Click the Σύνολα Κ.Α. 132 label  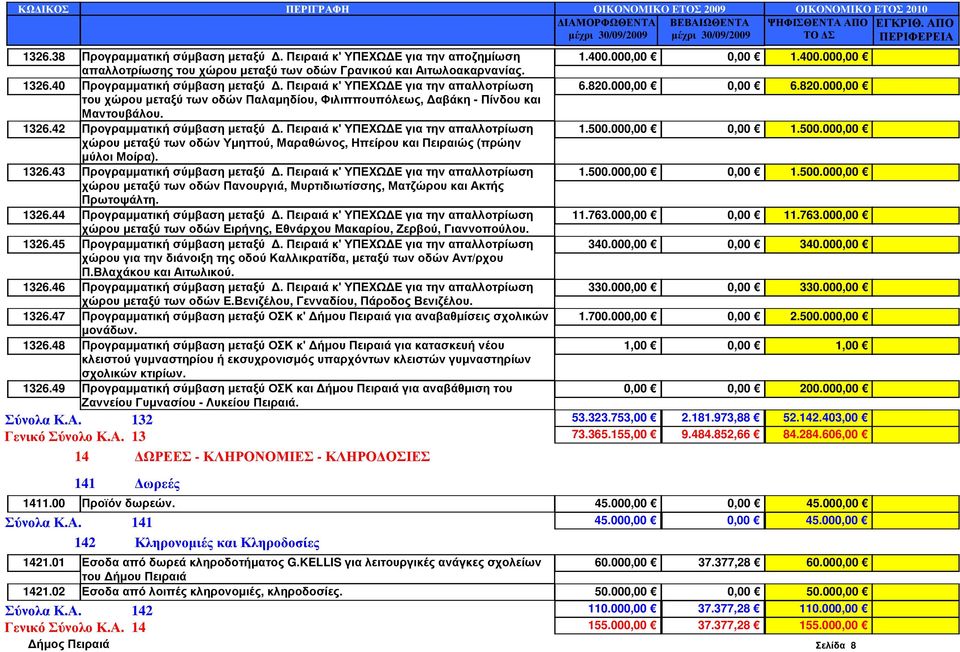click(x=79, y=420)
